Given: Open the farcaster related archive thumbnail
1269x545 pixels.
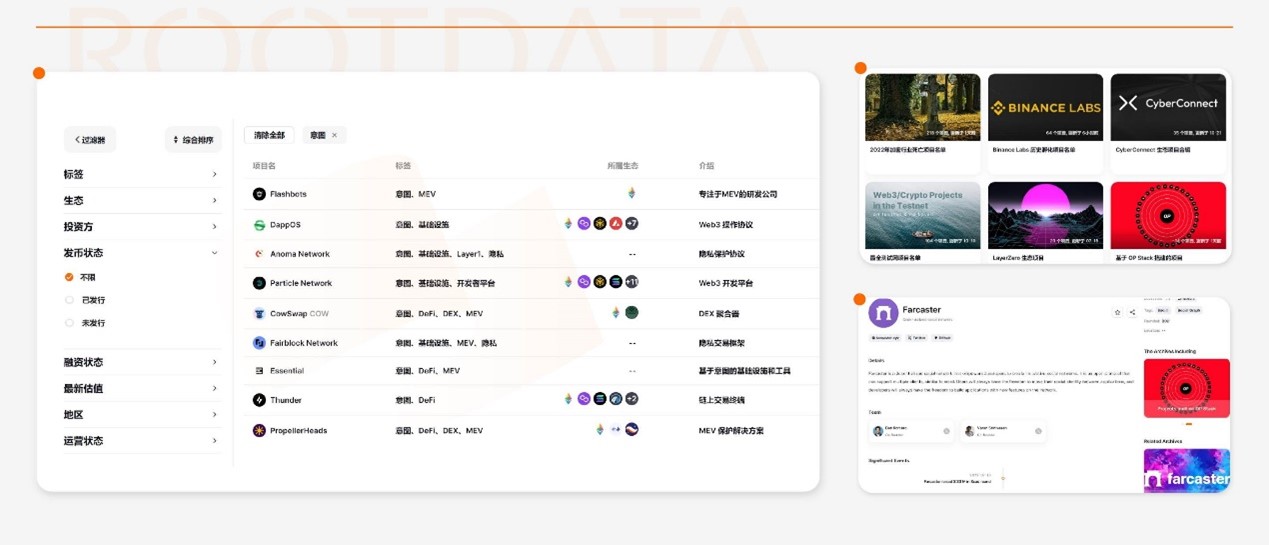Looking at the screenshot, I should click(x=1186, y=470).
